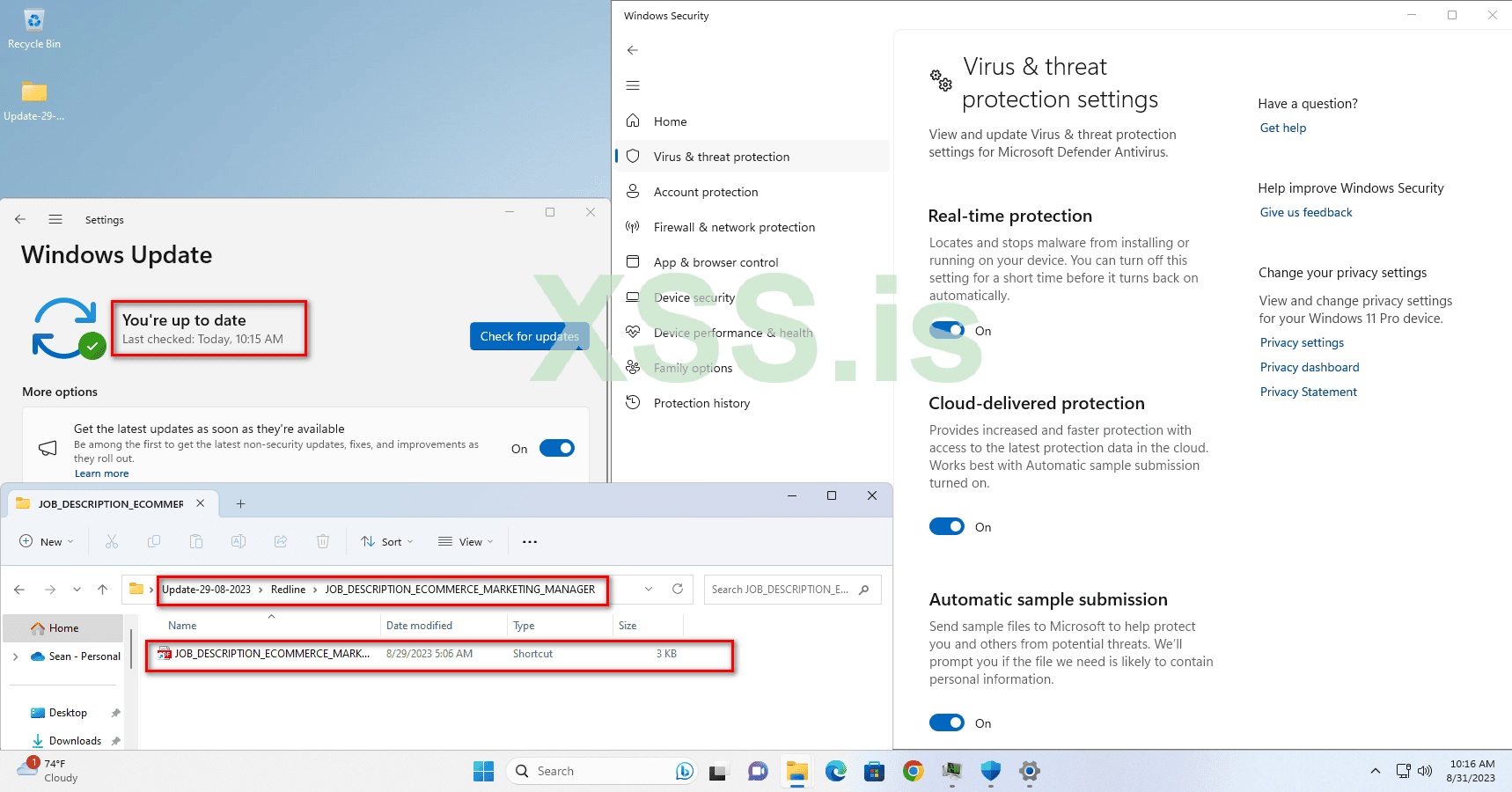Open Windows Security shield in the taskbar
The image size is (1512, 792).
click(x=990, y=772)
